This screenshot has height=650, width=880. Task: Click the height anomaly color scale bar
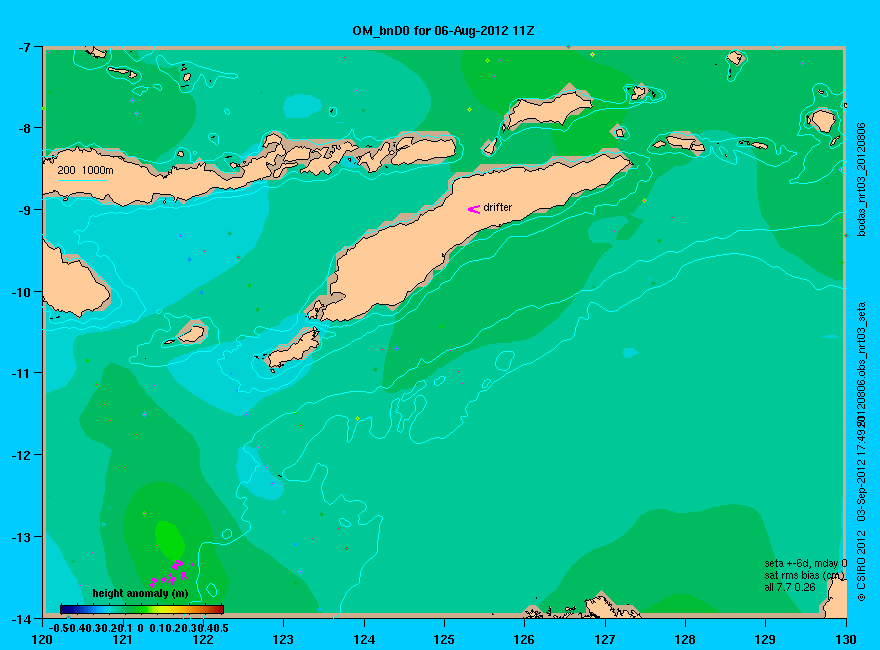pos(141,609)
